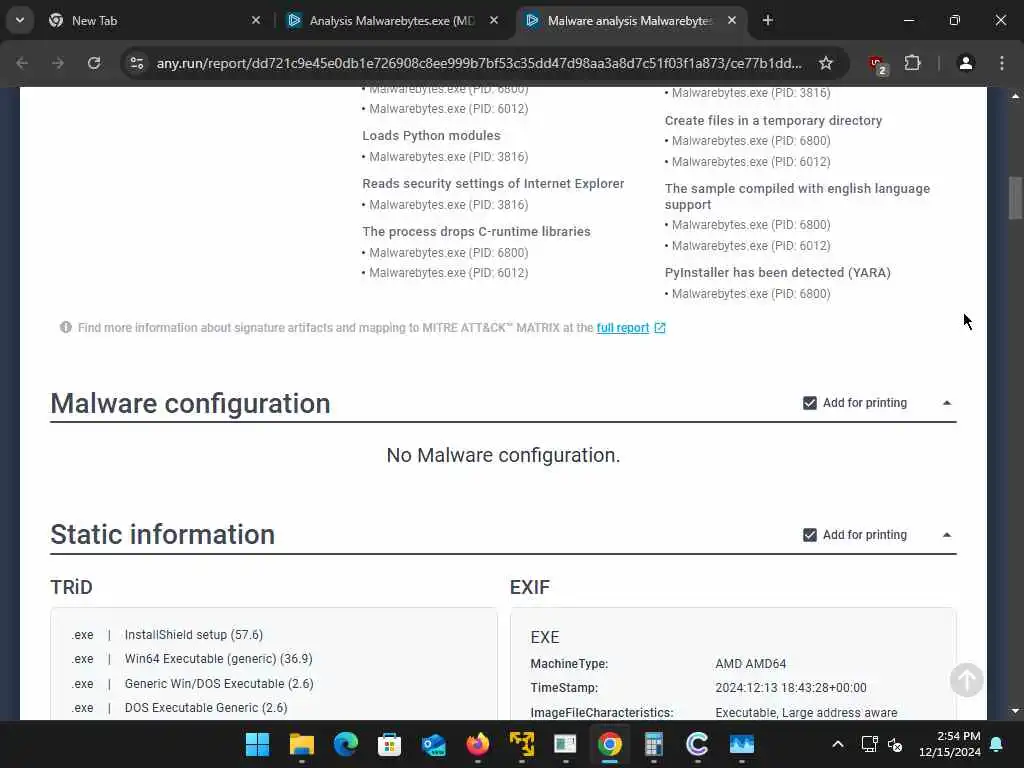Open a new browser tab with plus button
The width and height of the screenshot is (1024, 768).
768,20
